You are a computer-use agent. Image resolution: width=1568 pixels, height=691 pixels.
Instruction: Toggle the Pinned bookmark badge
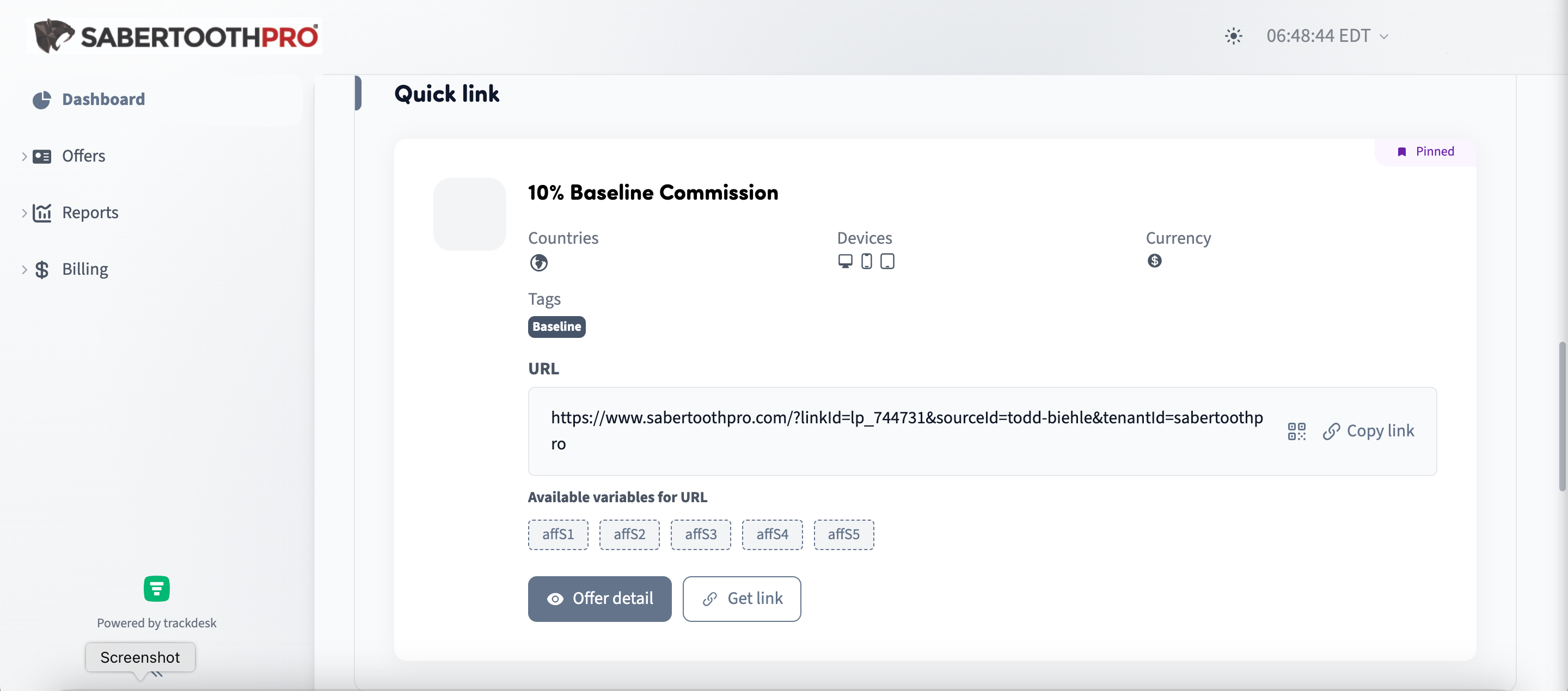tap(1425, 151)
